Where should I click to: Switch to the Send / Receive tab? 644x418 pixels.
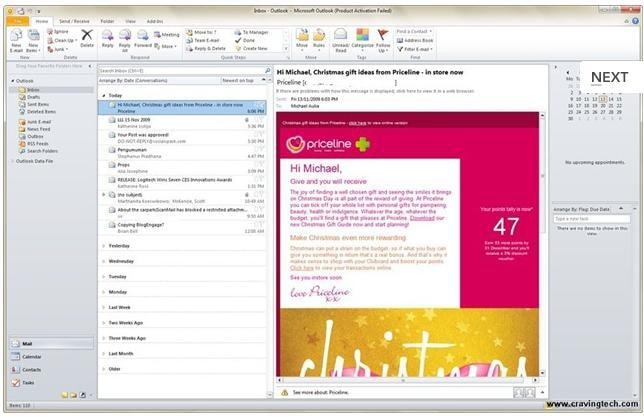point(74,21)
